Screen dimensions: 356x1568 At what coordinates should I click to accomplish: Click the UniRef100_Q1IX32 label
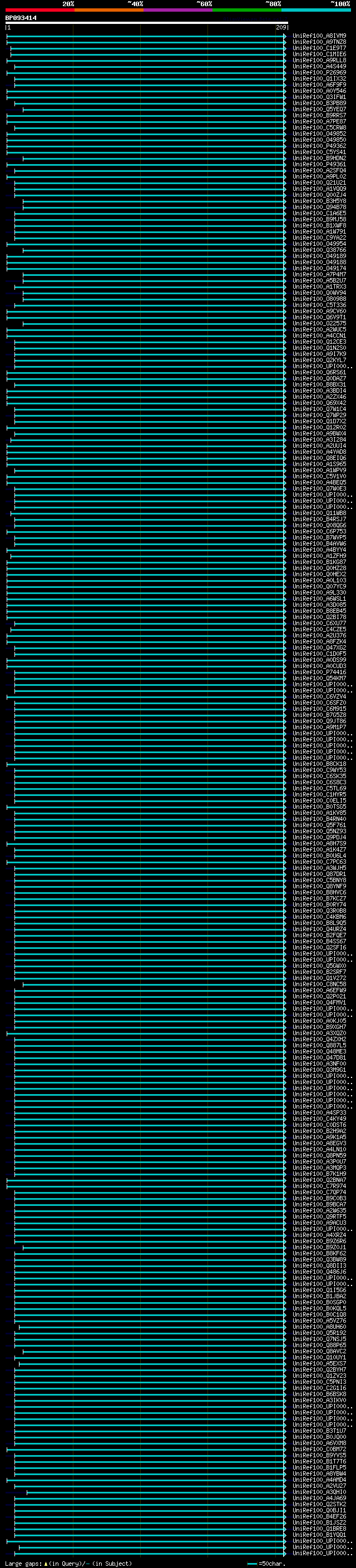click(319, 78)
